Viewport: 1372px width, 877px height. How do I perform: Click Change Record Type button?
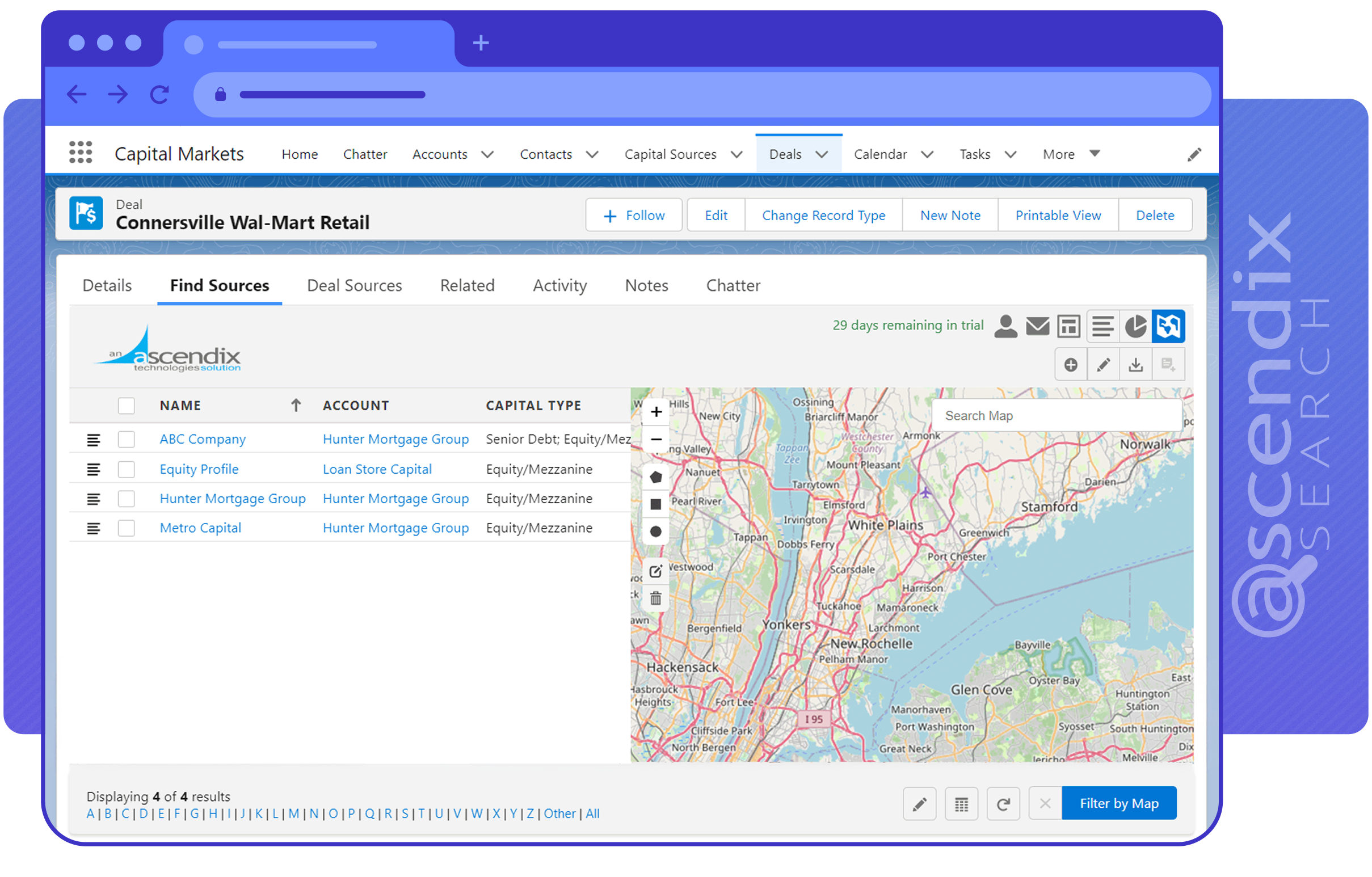(x=824, y=215)
